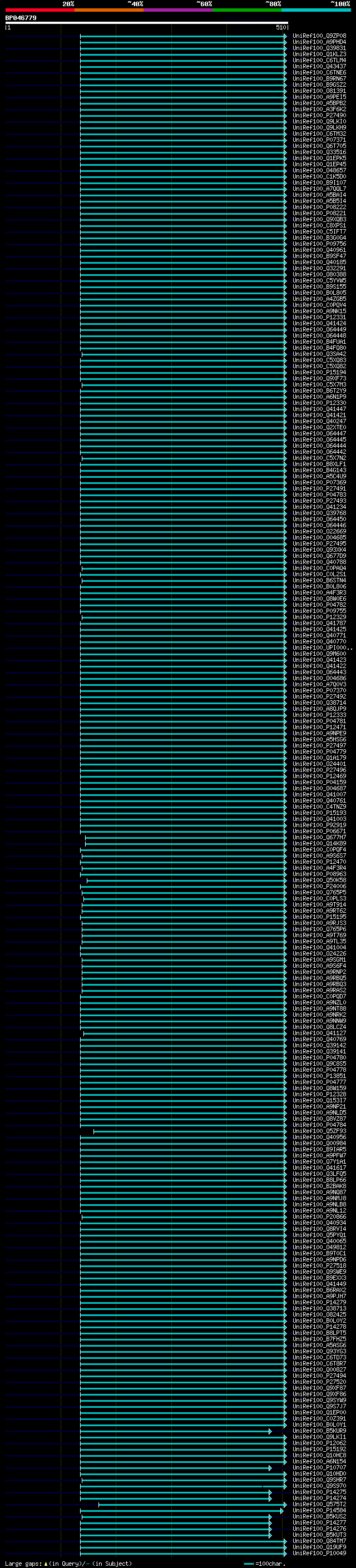
Task: Select the UniRef100_P12470 label
Action: pos(319,861)
